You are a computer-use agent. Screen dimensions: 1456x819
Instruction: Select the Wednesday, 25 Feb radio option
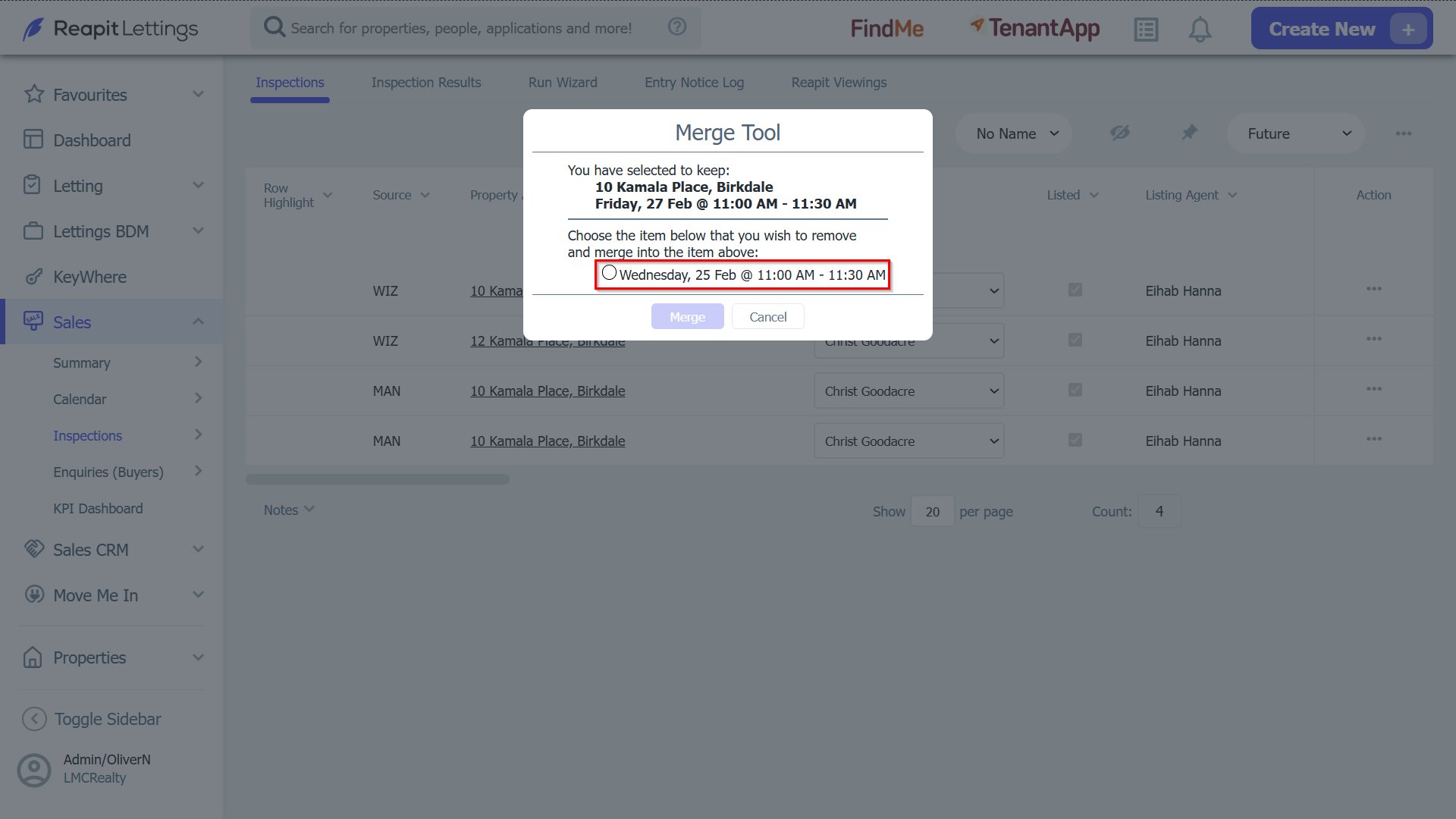[609, 272]
